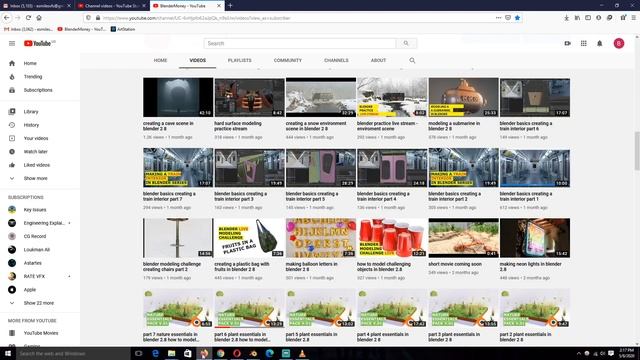This screenshot has height=360, width=640.
Task: Click the ArtStation bookmark
Action: coord(123,29)
